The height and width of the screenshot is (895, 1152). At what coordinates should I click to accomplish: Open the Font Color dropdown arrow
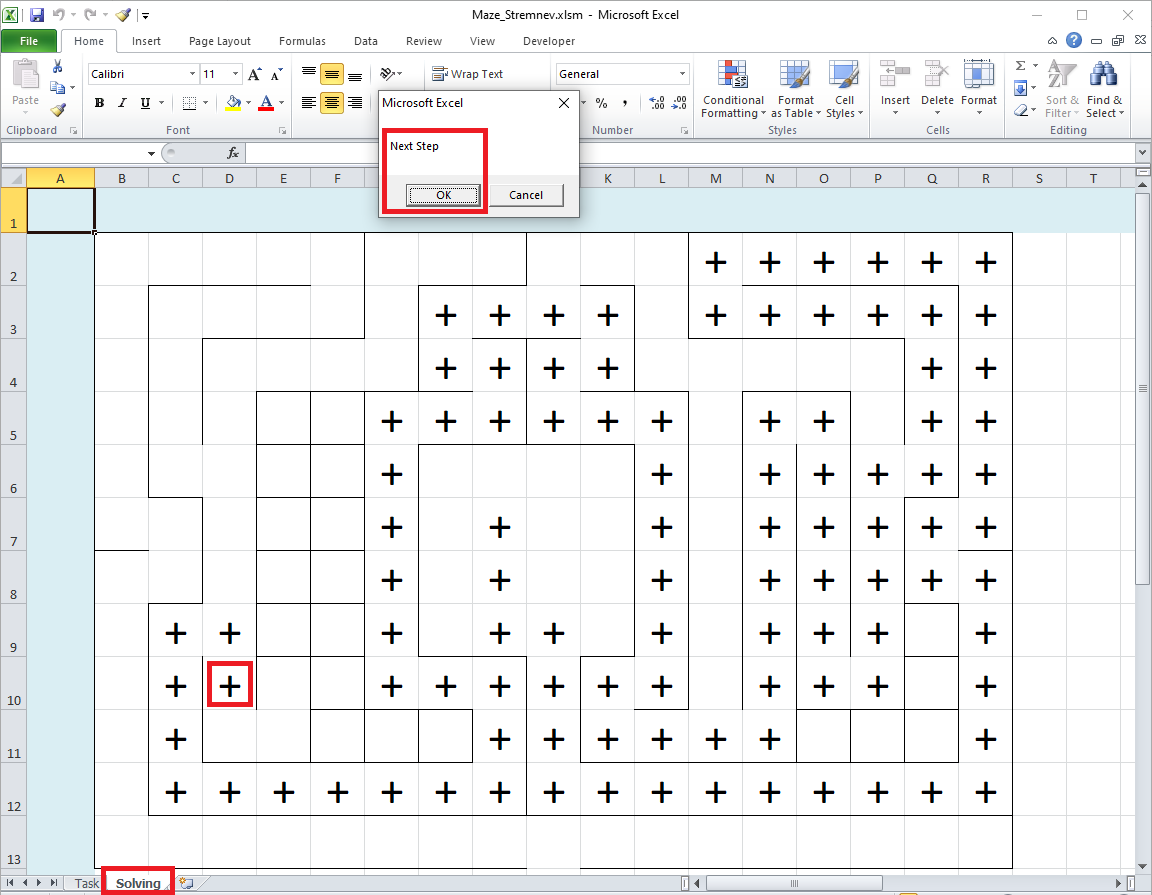(282, 103)
